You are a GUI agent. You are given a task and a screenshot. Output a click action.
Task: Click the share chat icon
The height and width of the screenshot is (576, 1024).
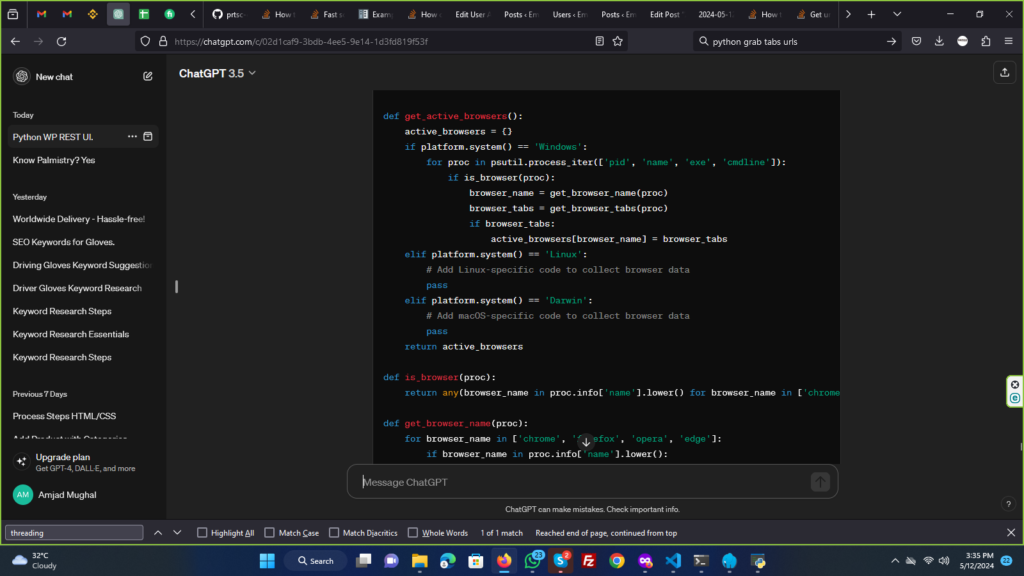(1003, 73)
